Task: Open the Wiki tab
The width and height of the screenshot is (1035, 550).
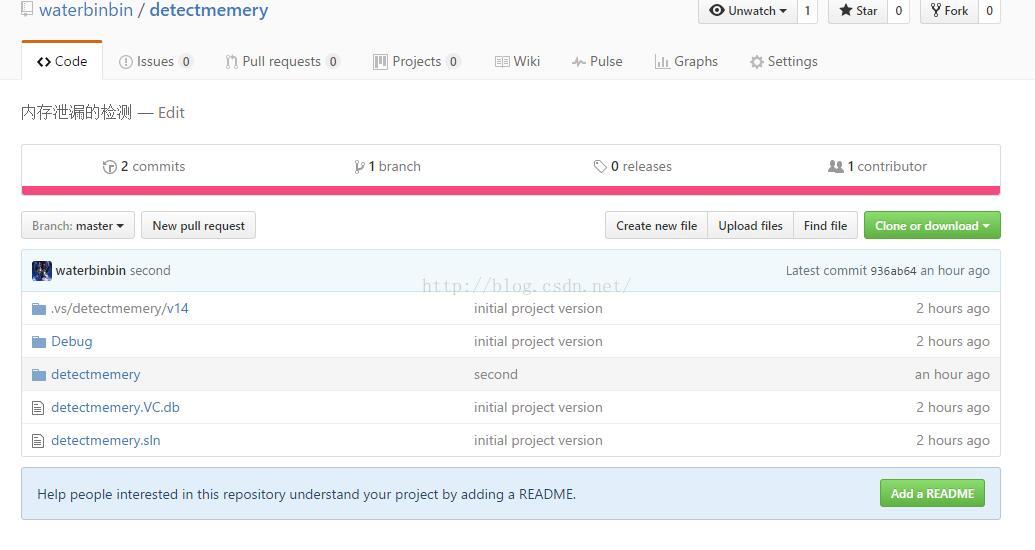Action: [x=518, y=61]
